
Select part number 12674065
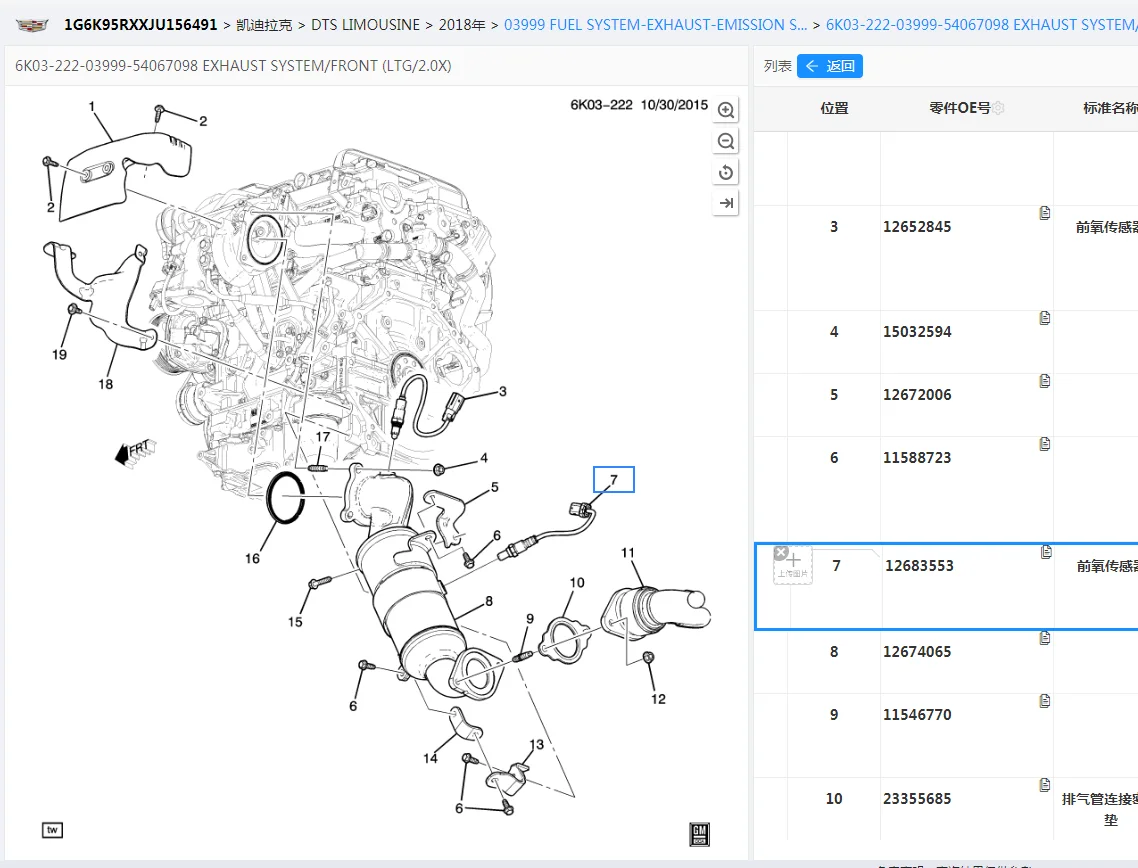tap(917, 652)
